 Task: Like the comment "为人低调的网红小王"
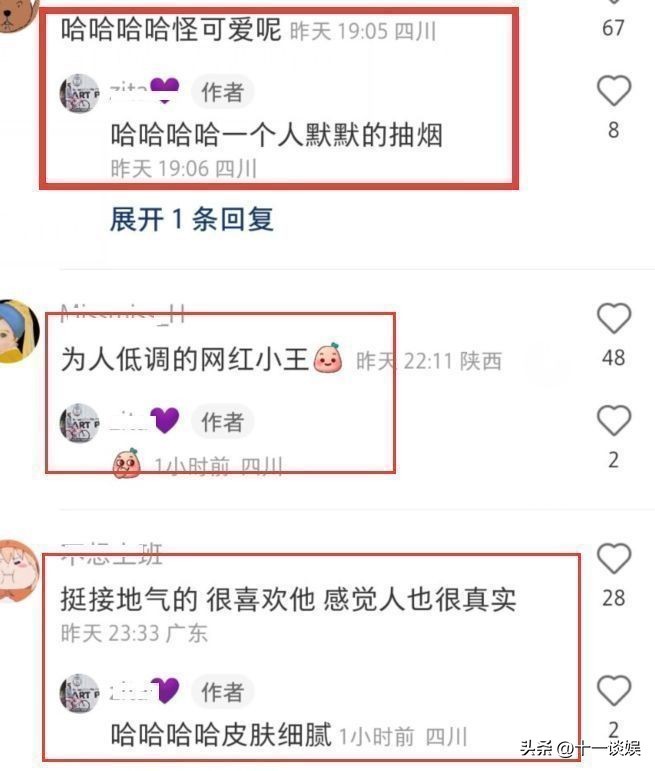pyautogui.click(x=614, y=318)
